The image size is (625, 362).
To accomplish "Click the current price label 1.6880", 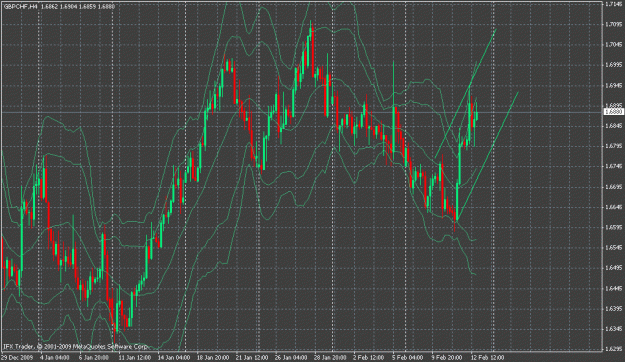I will point(613,112).
